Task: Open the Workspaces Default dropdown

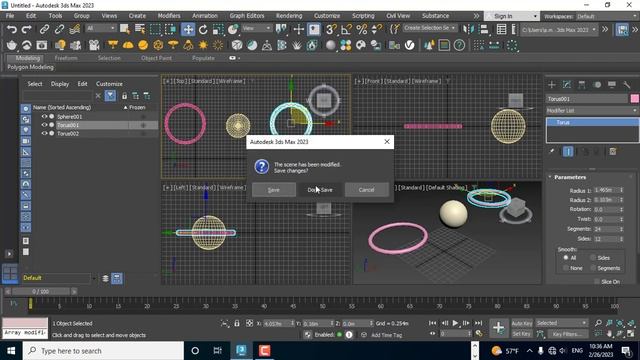Action: [x=607, y=16]
